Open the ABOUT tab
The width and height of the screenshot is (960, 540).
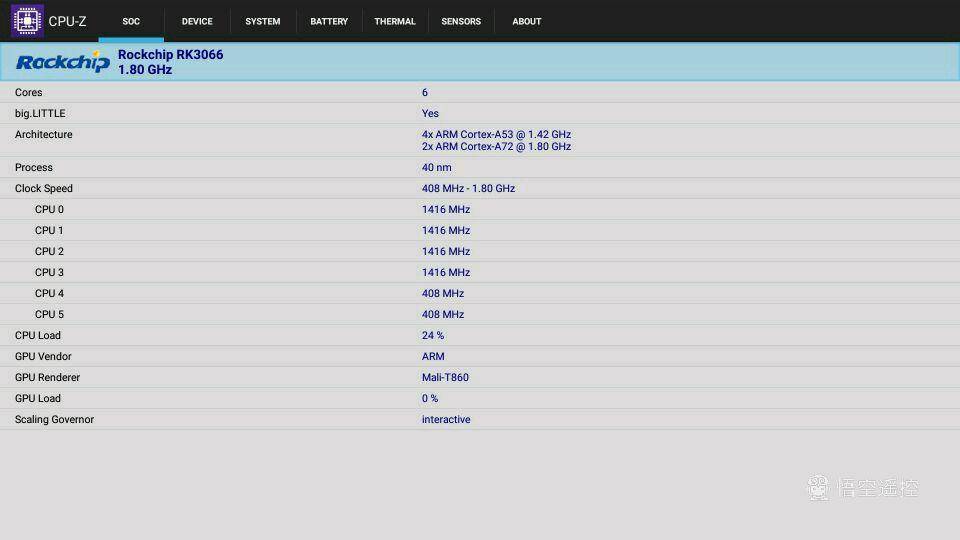[527, 21]
